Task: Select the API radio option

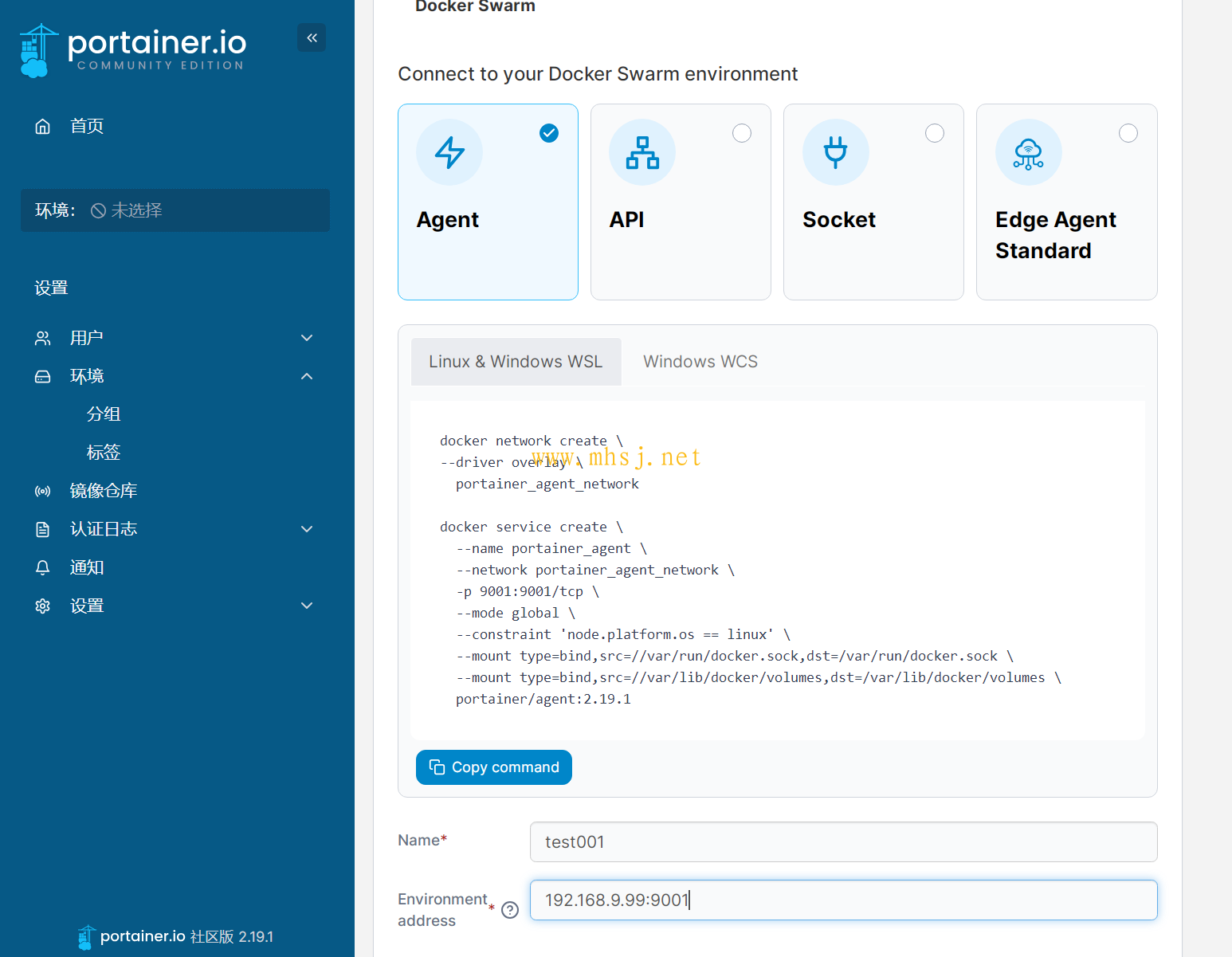Action: (742, 133)
